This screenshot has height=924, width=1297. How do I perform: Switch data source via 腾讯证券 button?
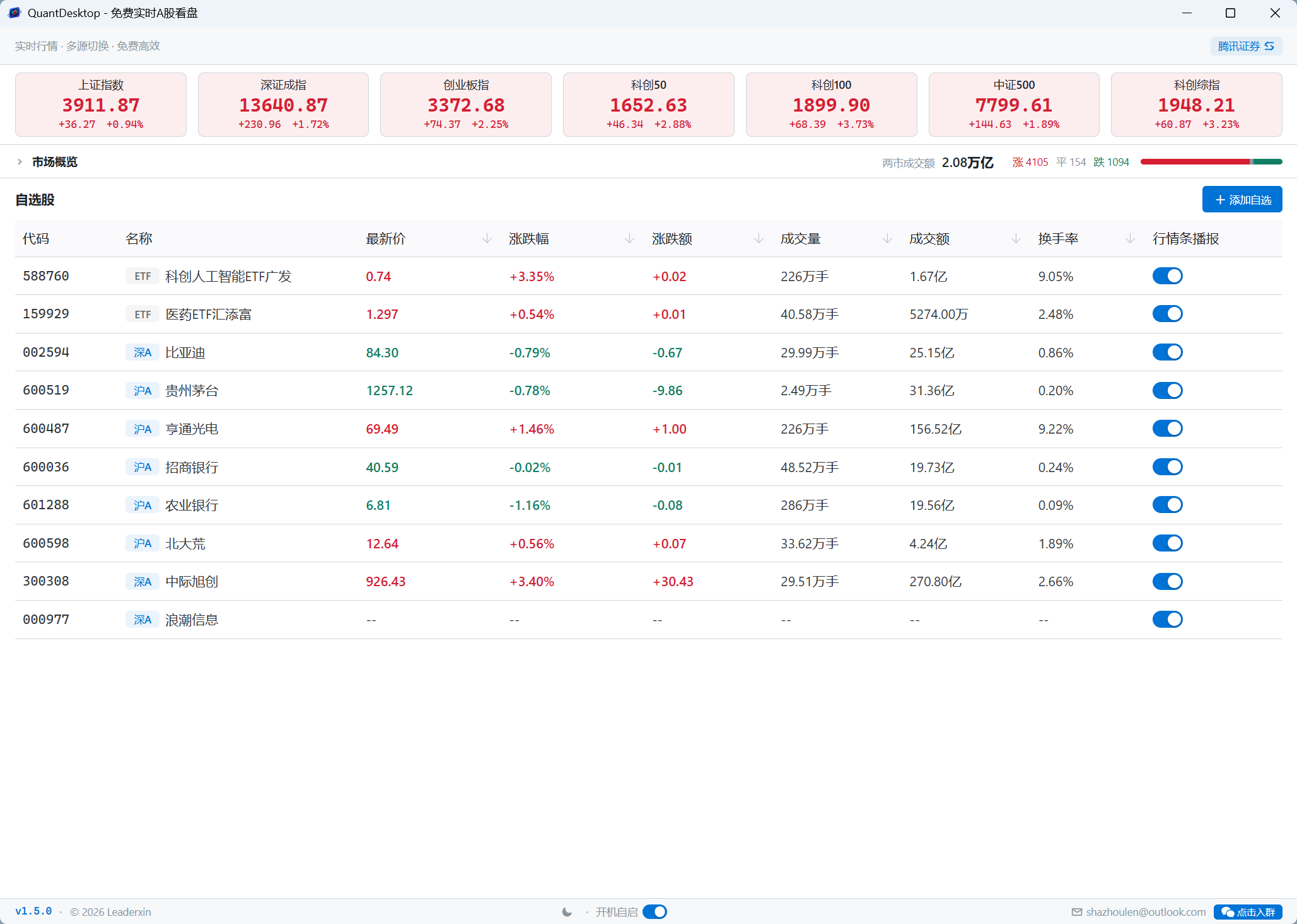coord(1246,46)
